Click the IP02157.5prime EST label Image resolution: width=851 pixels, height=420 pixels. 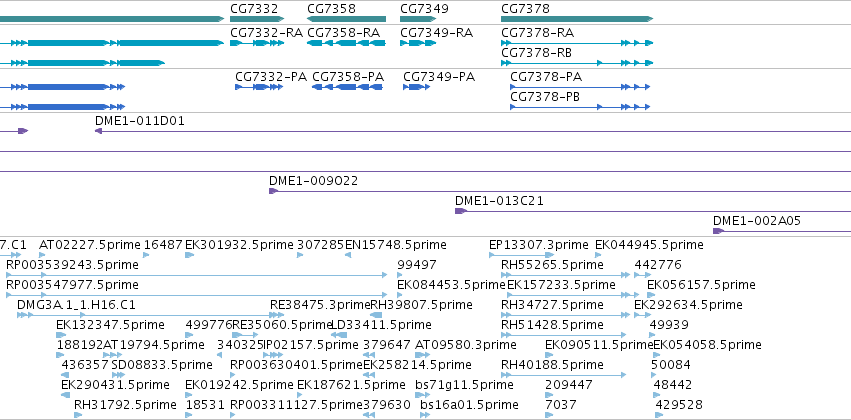pyautogui.click(x=310, y=345)
